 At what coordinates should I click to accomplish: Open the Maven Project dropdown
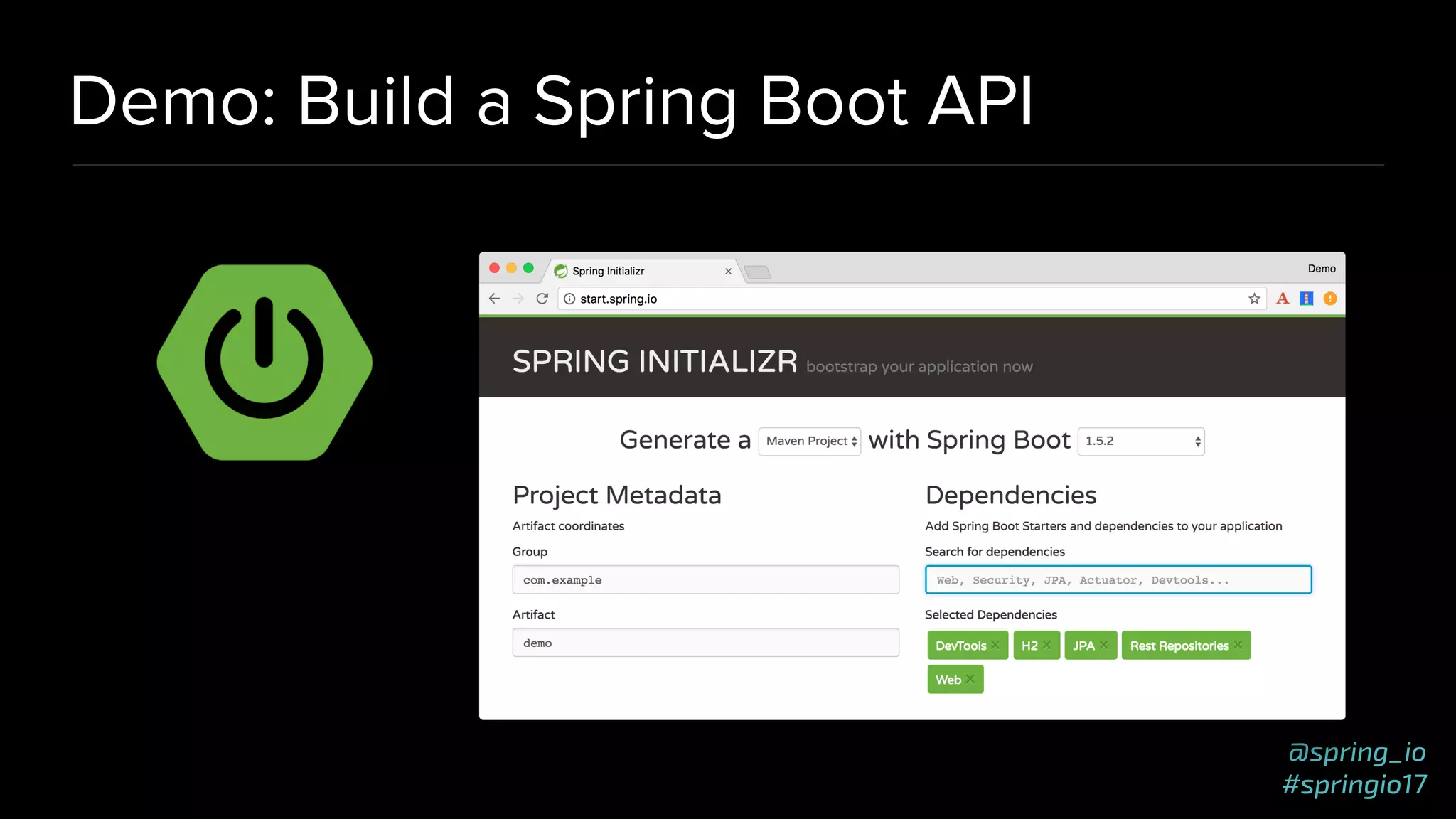pyautogui.click(x=810, y=441)
